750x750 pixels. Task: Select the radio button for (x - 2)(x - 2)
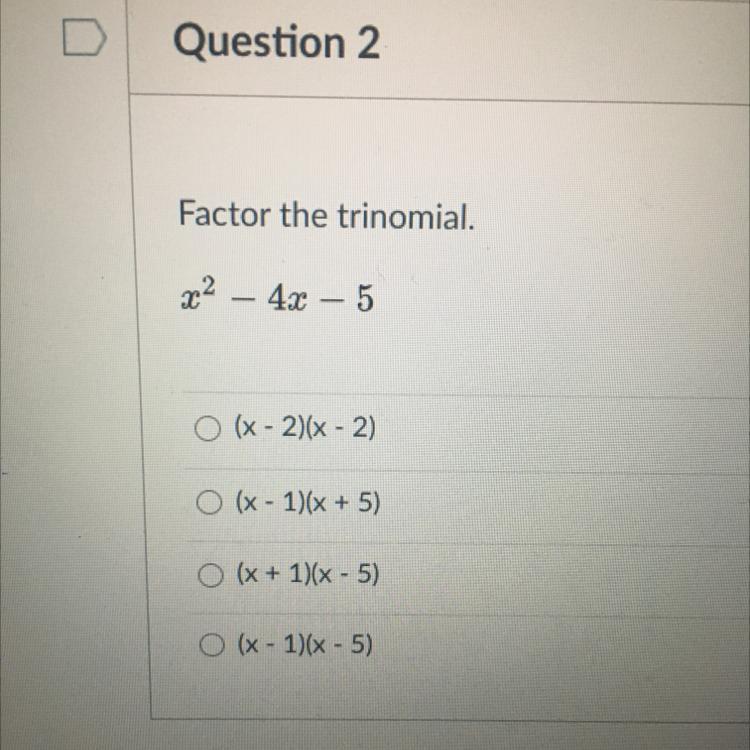point(208,429)
